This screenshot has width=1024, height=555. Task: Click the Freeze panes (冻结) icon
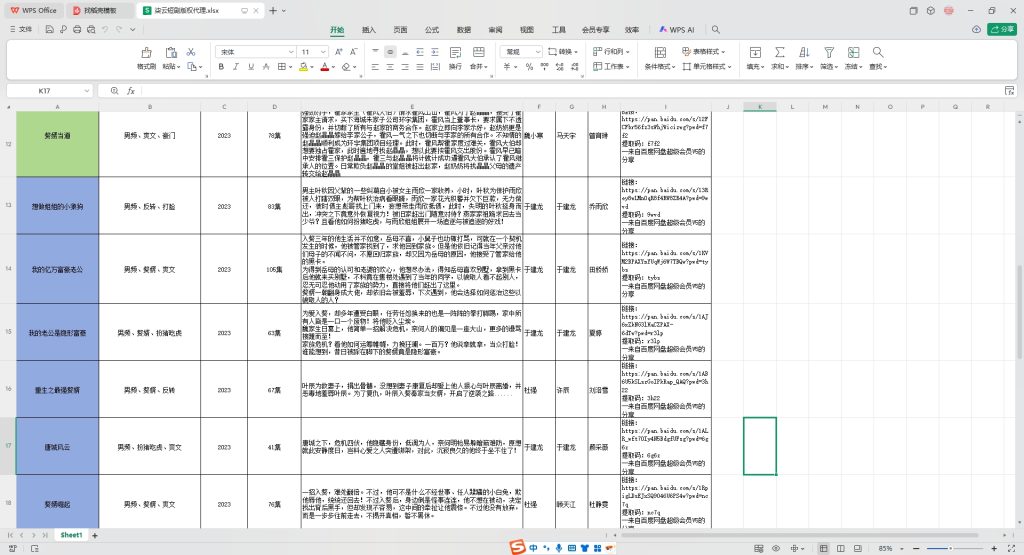pyautogui.click(x=853, y=52)
